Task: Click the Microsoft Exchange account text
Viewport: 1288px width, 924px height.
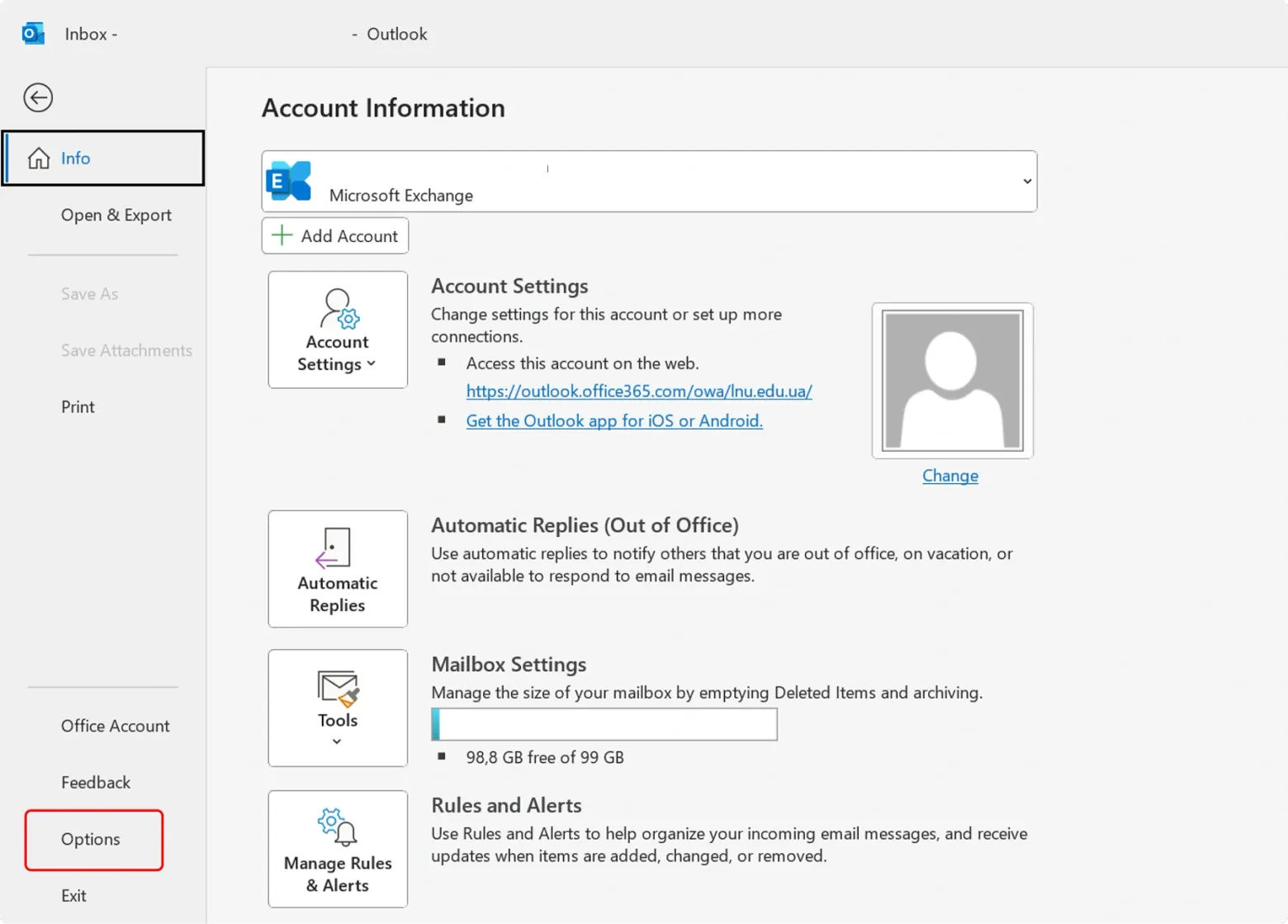Action: click(401, 195)
